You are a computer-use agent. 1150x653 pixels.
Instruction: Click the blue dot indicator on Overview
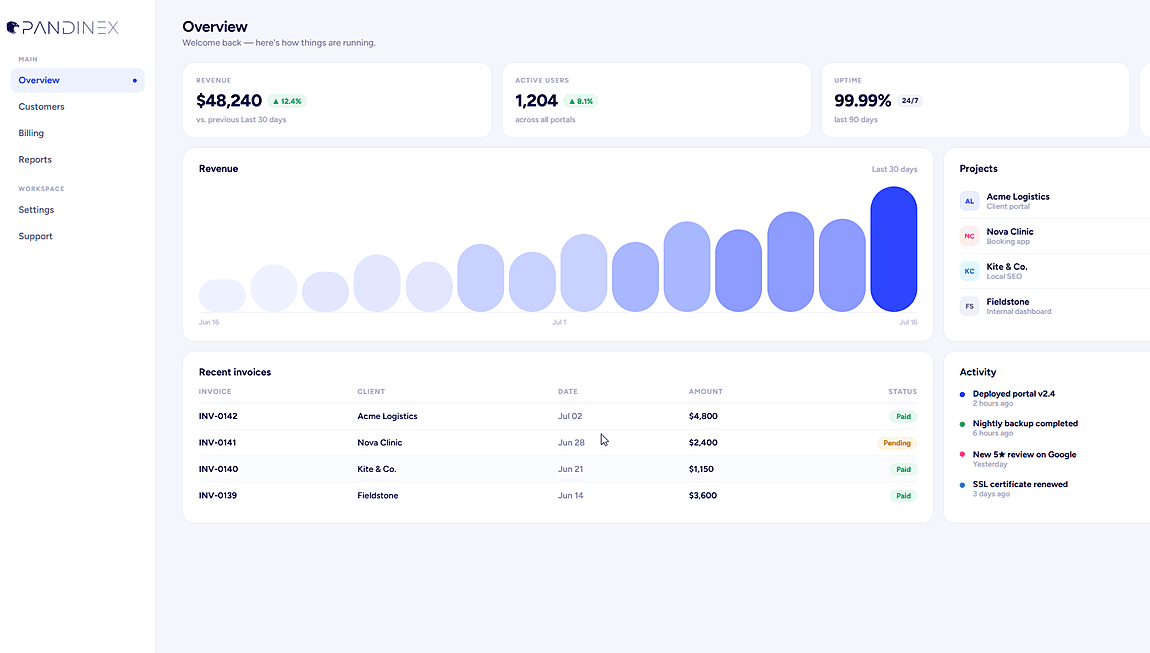[135, 81]
